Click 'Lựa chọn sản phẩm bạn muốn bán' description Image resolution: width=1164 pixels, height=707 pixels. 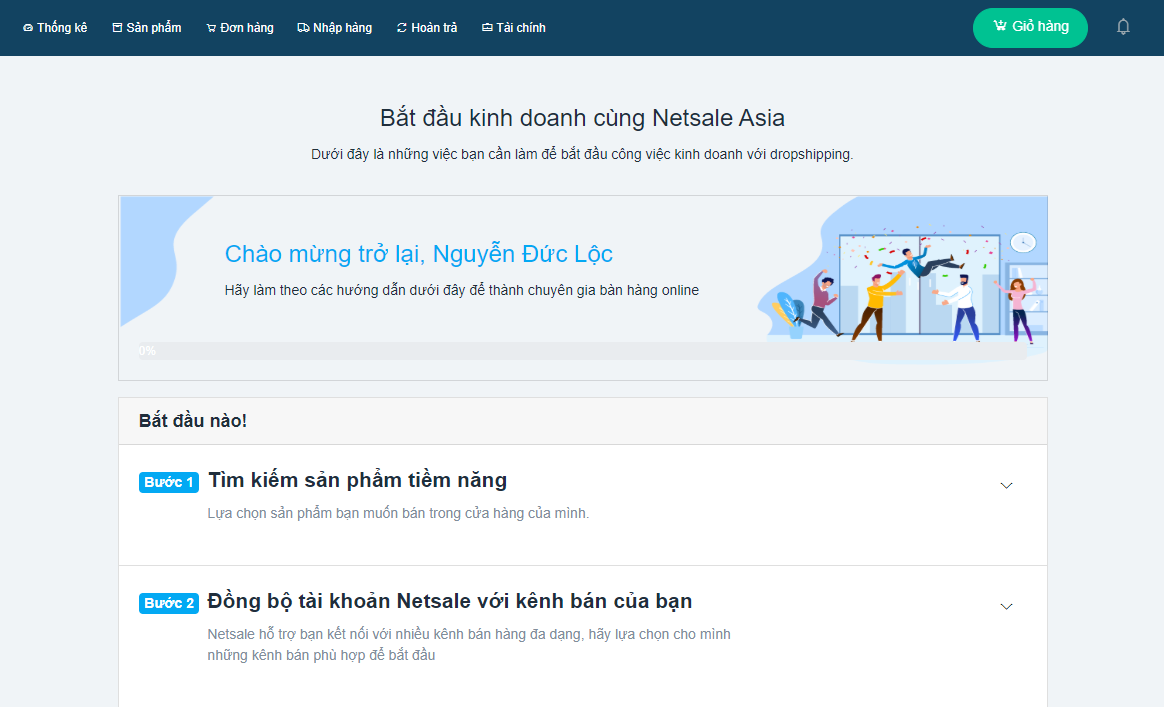398,513
